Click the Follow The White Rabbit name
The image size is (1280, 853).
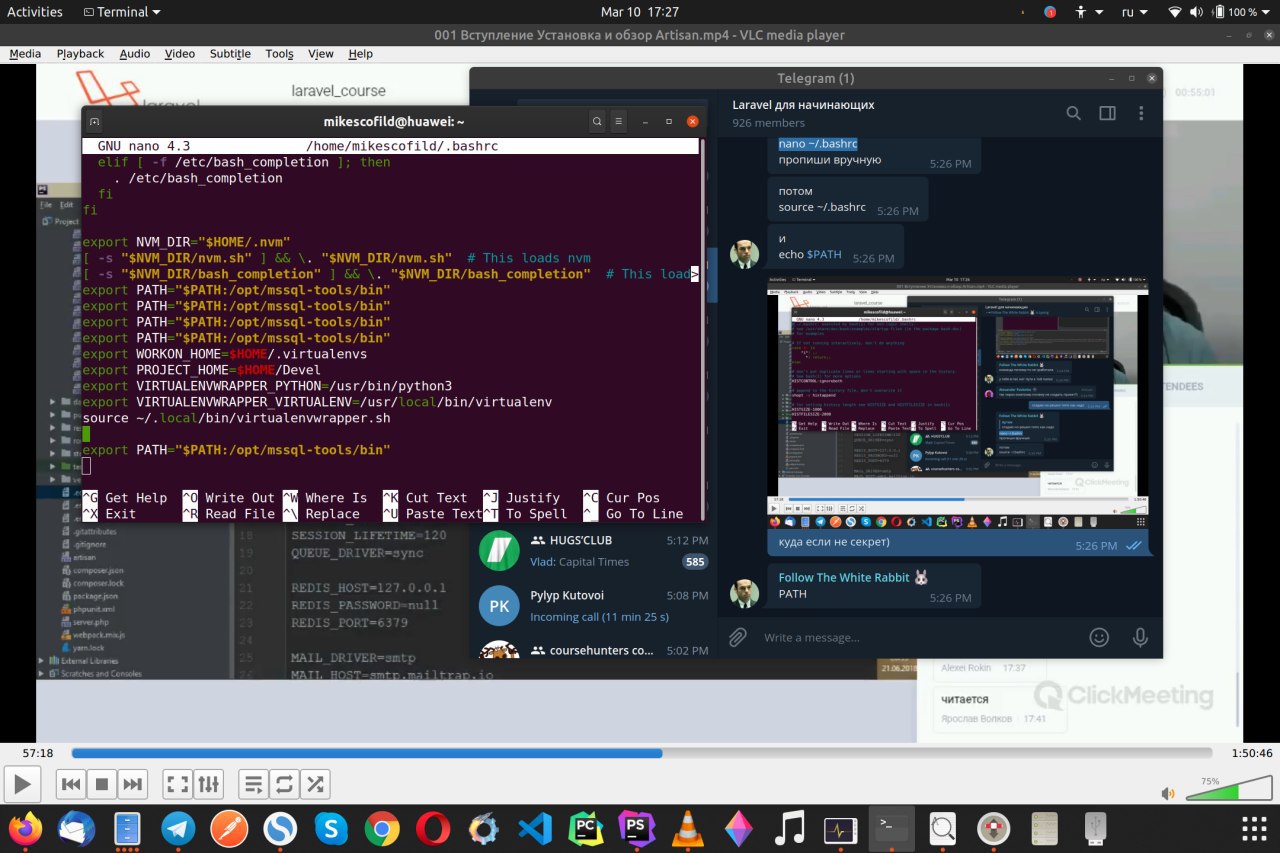tap(845, 577)
